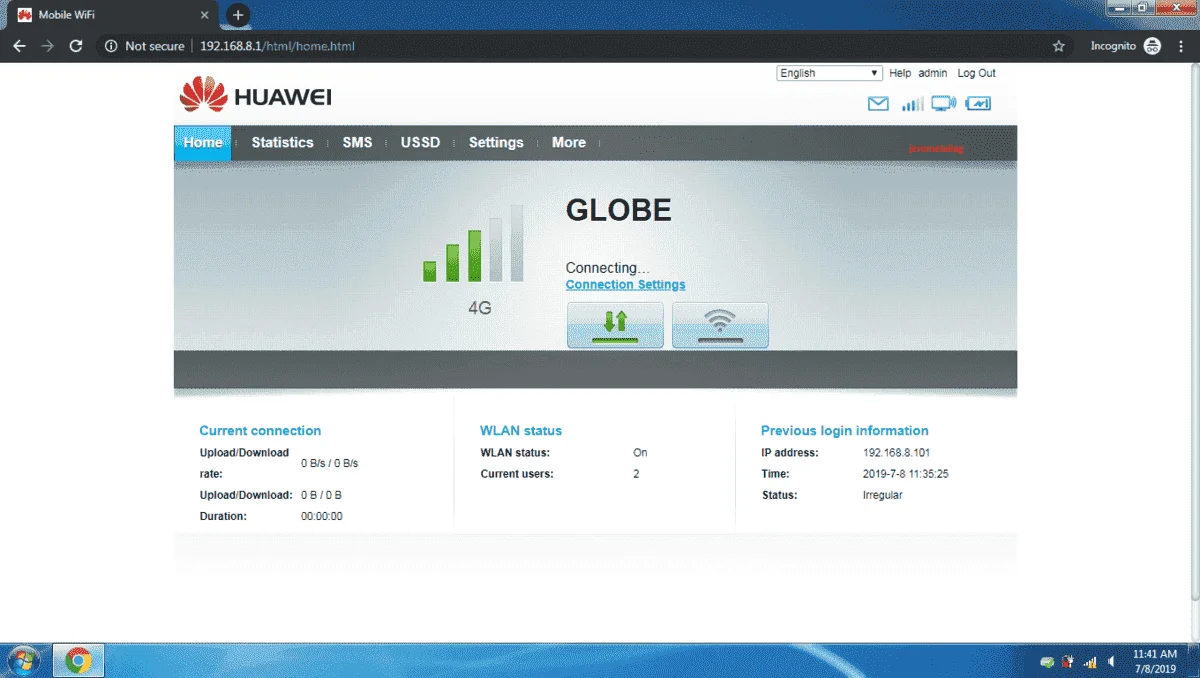This screenshot has height=678, width=1200.
Task: Open the SMS envelope icon in header
Action: tap(878, 104)
